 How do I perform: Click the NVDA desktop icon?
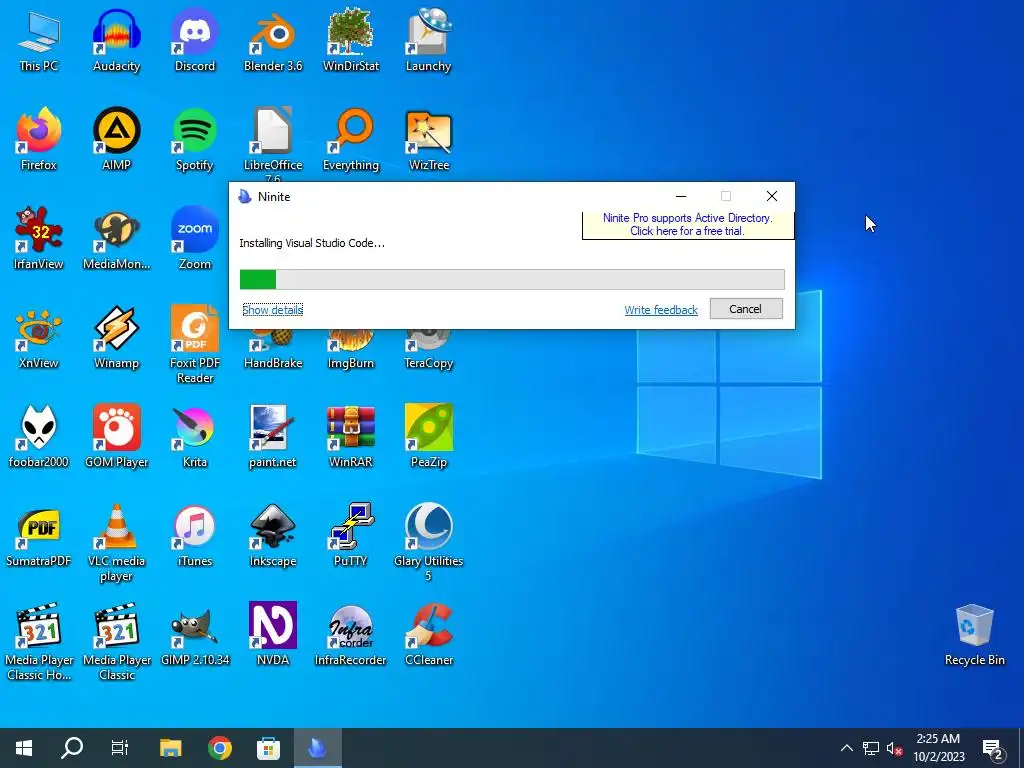coord(273,635)
